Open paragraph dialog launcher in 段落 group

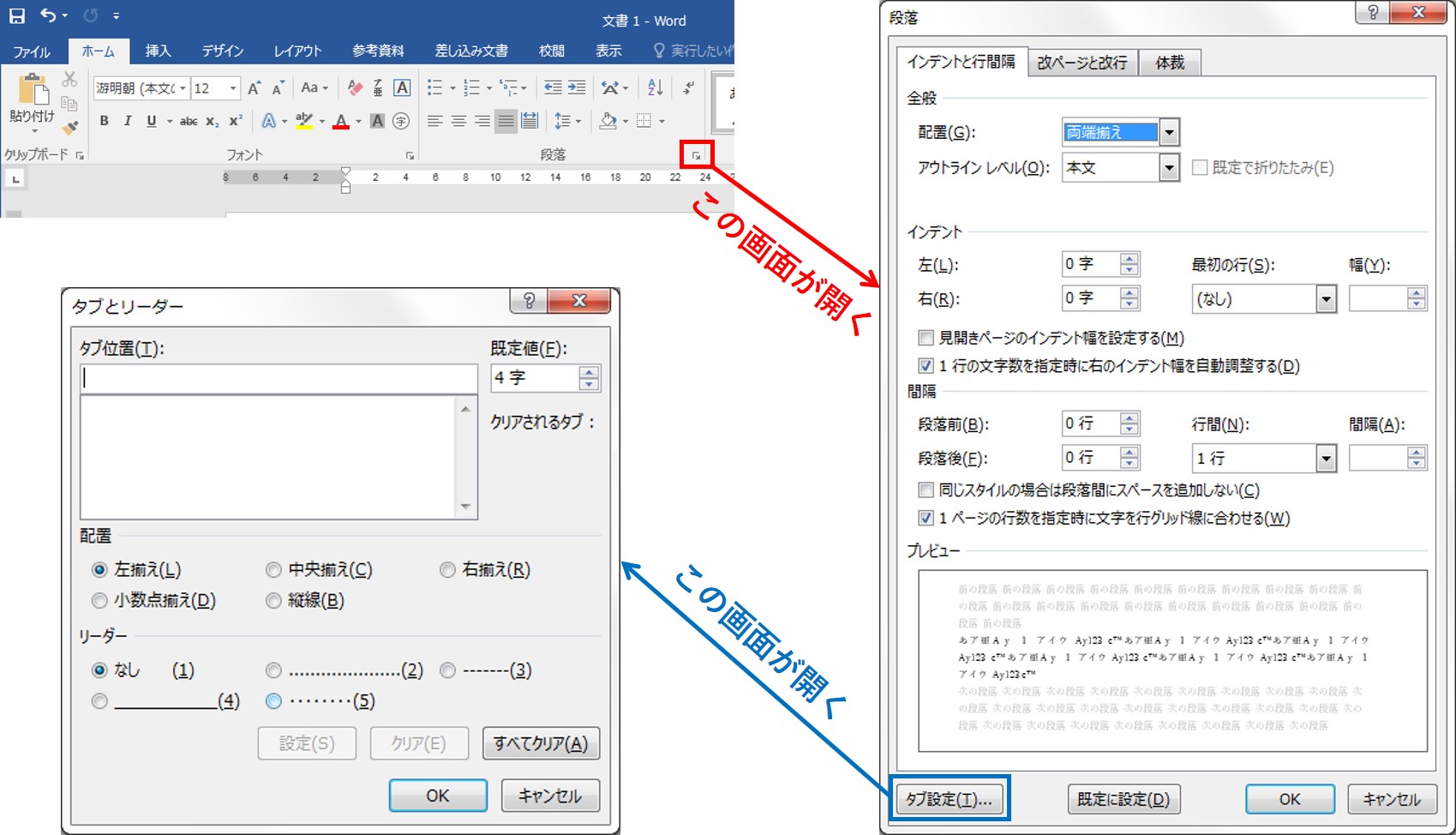(696, 155)
